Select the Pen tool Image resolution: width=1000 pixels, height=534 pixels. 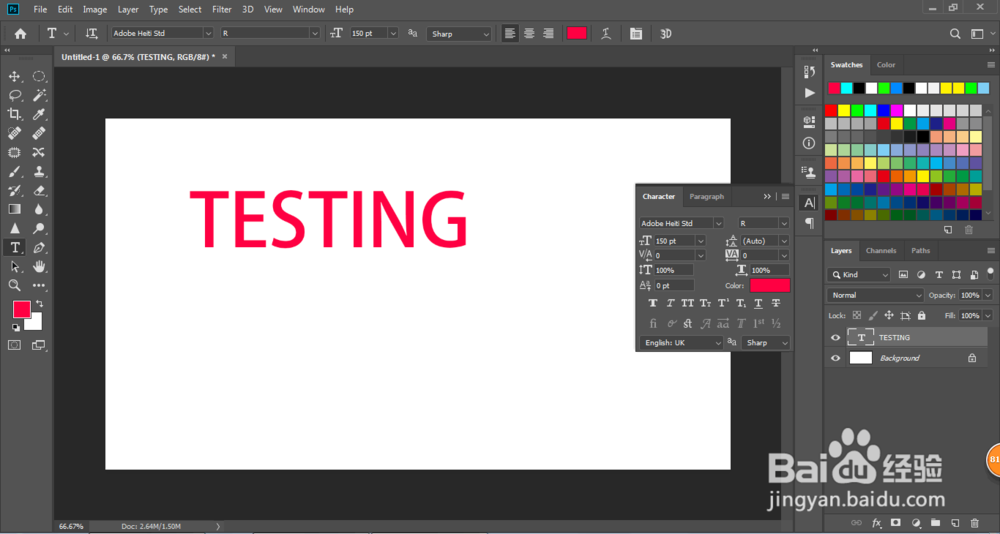click(39, 248)
